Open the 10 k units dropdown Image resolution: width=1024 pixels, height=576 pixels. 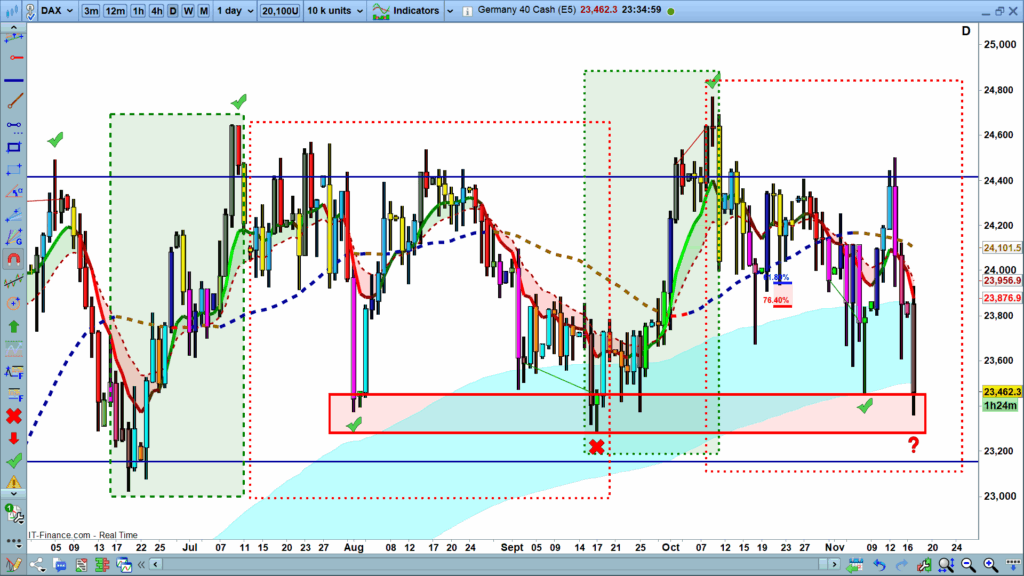(x=334, y=10)
